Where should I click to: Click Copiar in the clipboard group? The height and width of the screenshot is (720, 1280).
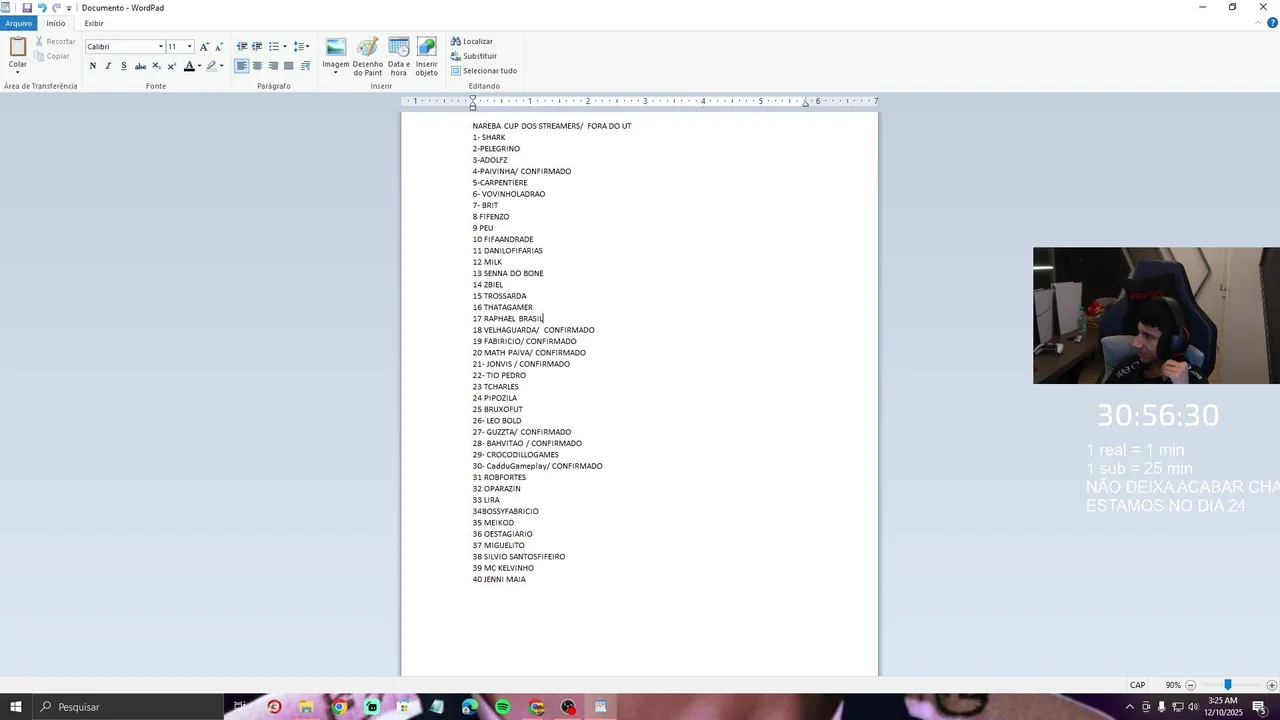click(x=53, y=56)
